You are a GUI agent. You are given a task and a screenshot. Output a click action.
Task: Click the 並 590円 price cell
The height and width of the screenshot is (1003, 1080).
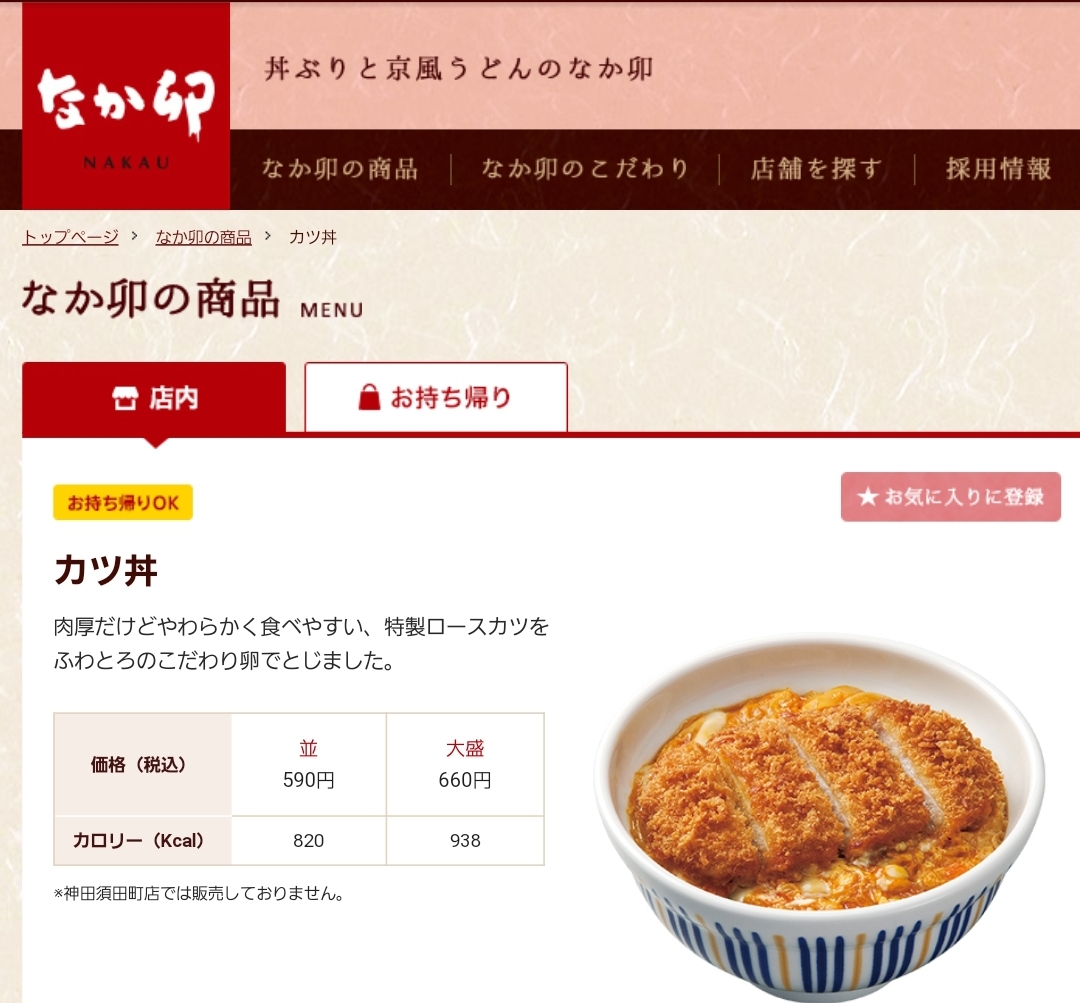click(x=309, y=764)
